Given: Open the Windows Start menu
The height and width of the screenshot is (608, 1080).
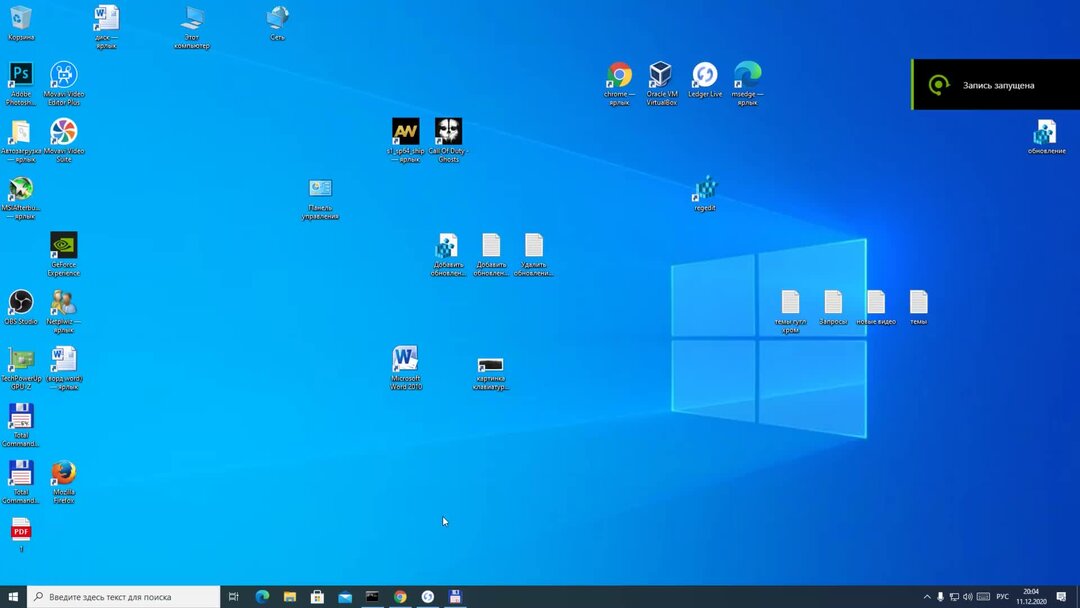Looking at the screenshot, I should [13, 596].
